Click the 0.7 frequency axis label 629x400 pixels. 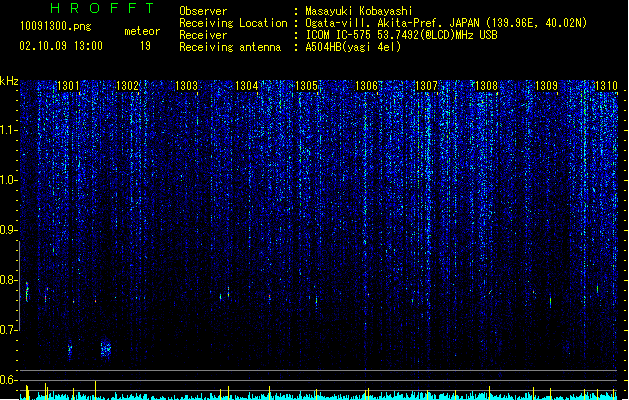click(9, 330)
